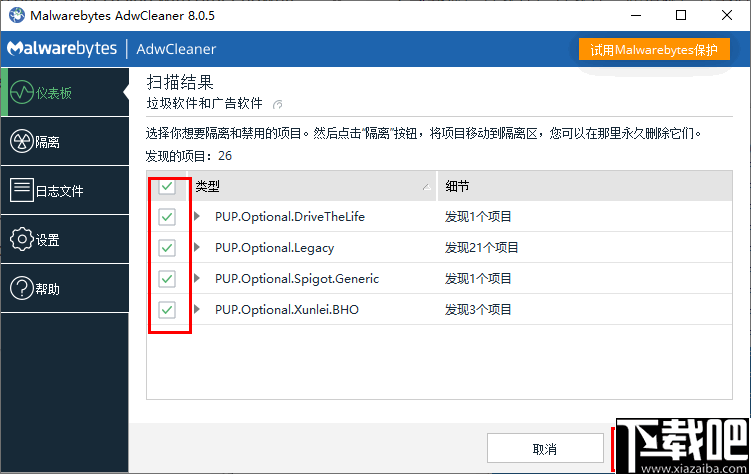Click the document icon beside 日志文件
Viewport: 751px width, 474px height.
click(22, 190)
